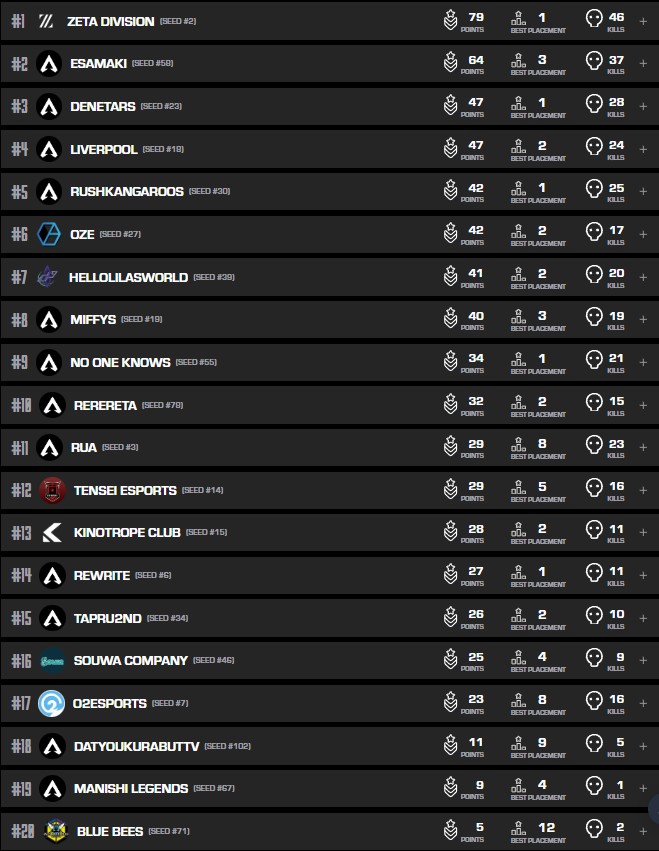Click the O2ESPORTS blue circle logo
Screen dimensions: 659x851
click(52, 703)
